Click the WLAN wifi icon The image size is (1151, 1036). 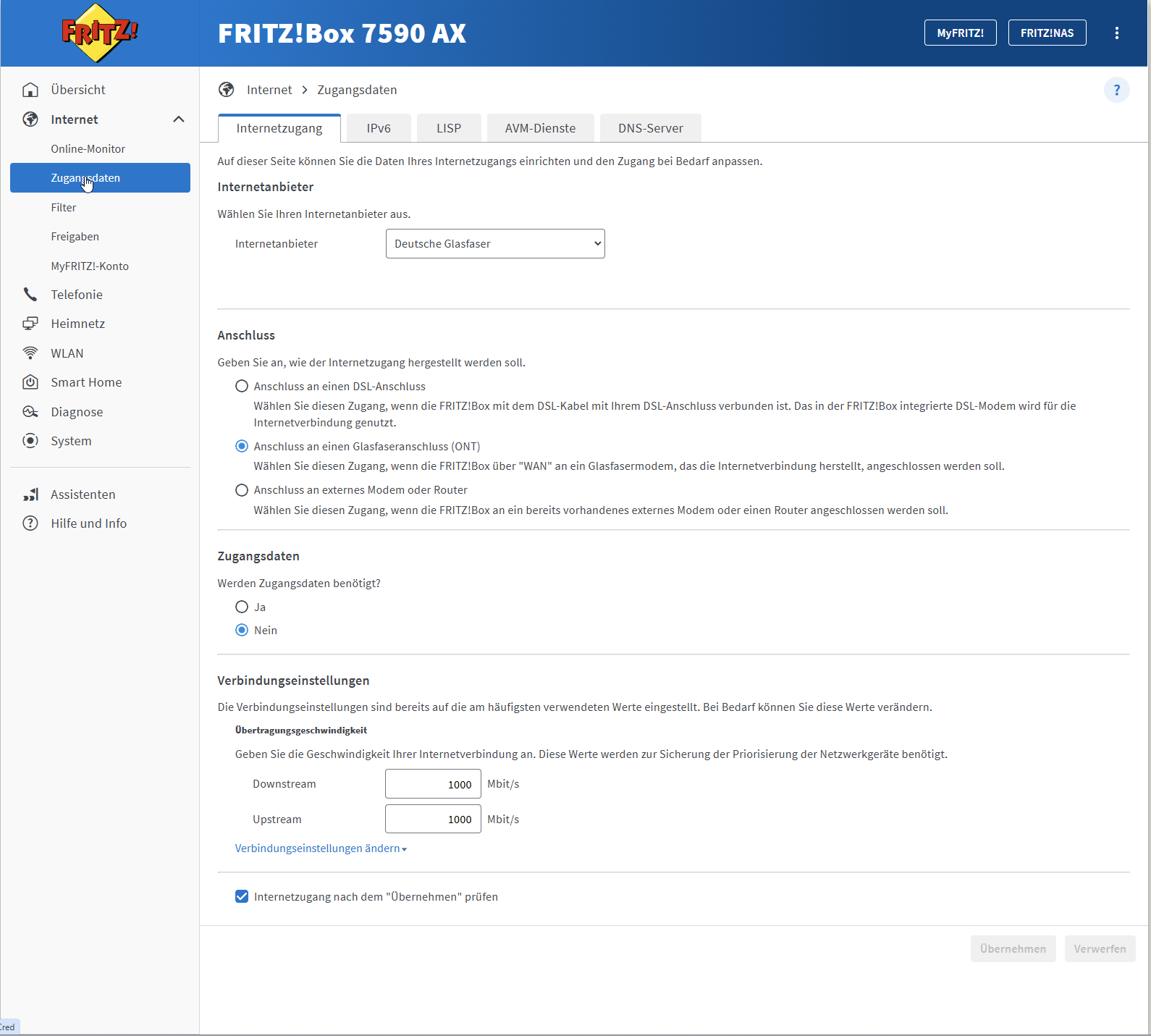click(30, 353)
